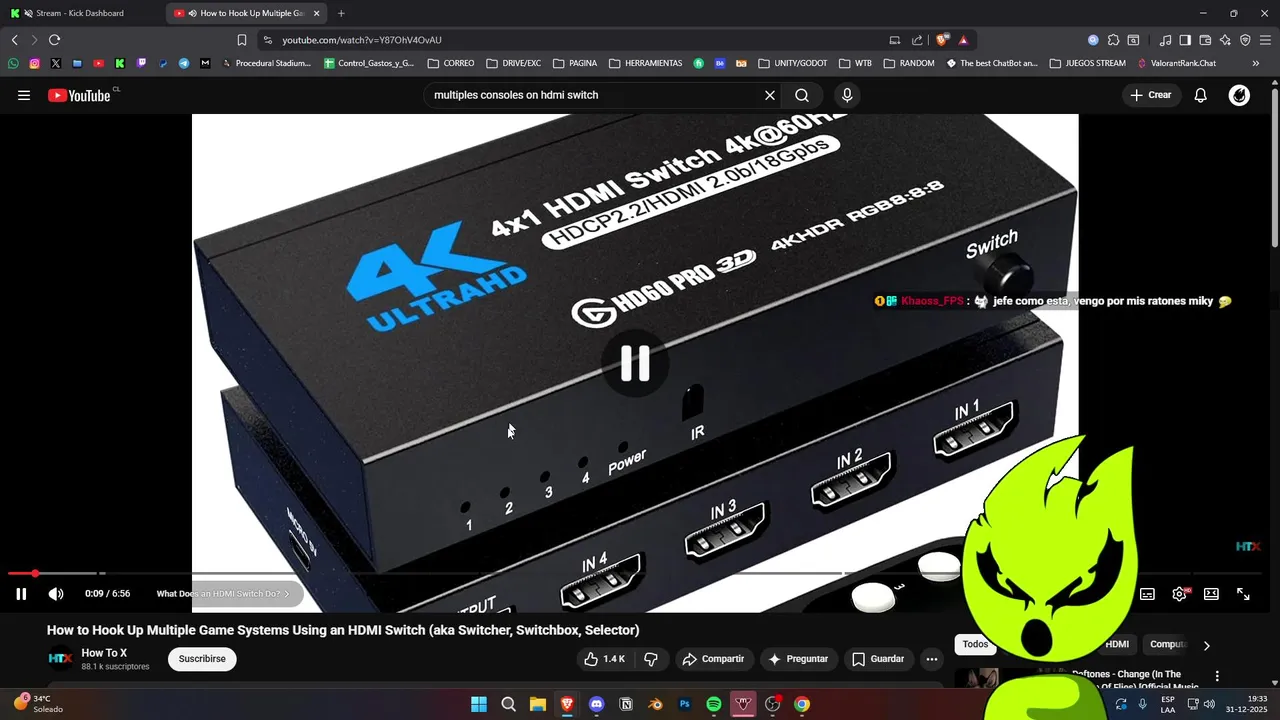The width and height of the screenshot is (1280, 720).
Task: Go to the YouTube home logo
Action: click(80, 95)
